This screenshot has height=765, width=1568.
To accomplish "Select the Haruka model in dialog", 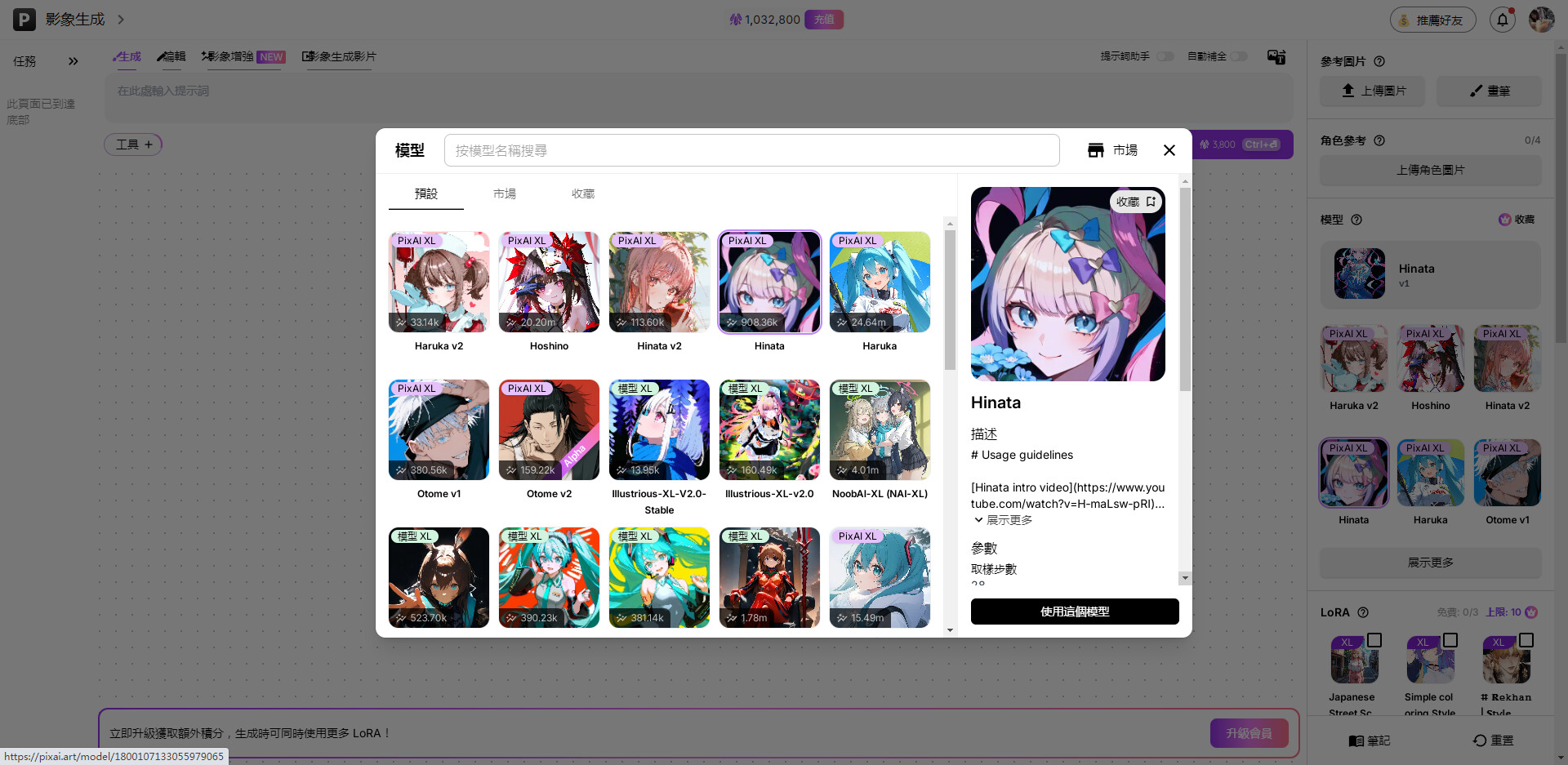I will point(880,282).
